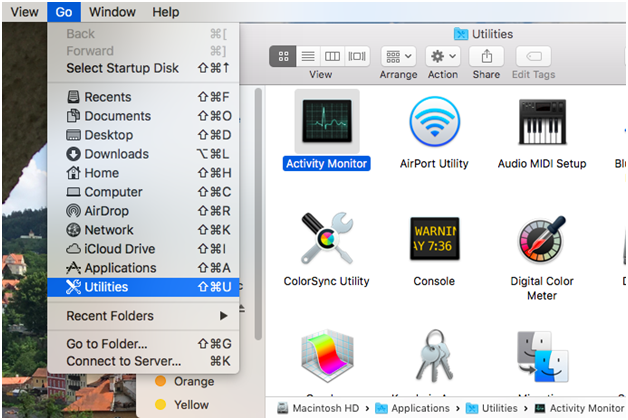Choose iCloud Drive from the Go menu
The width and height of the screenshot is (628, 420).
(143, 249)
